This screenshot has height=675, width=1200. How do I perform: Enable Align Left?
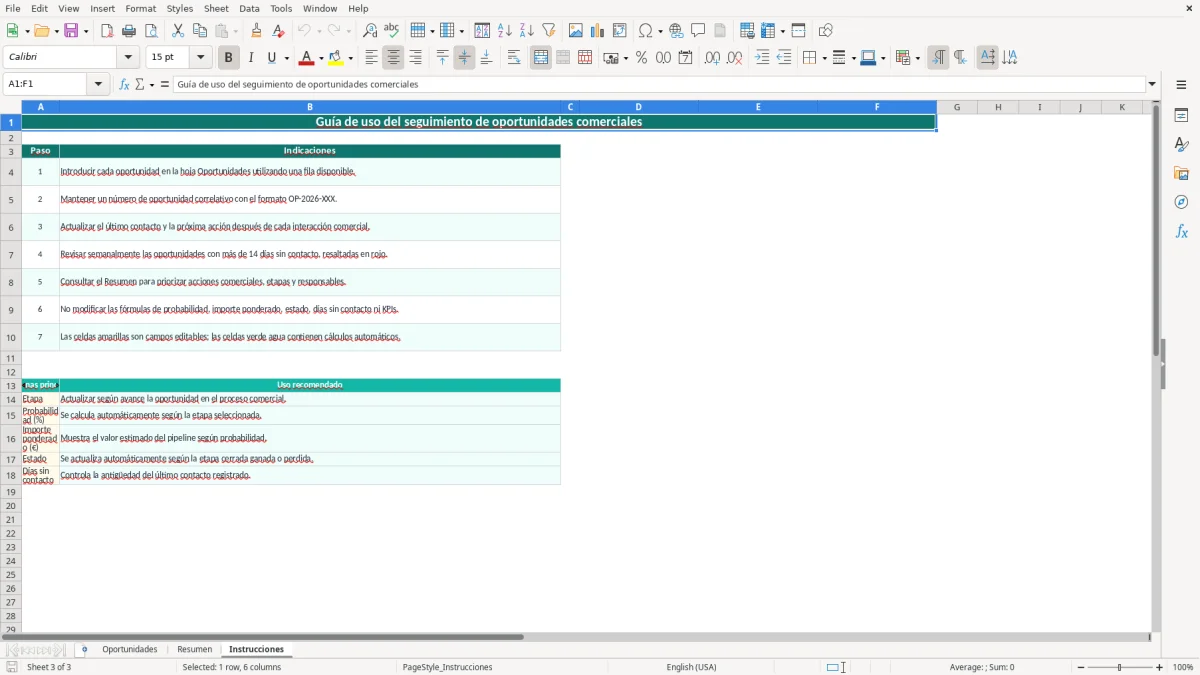(372, 58)
